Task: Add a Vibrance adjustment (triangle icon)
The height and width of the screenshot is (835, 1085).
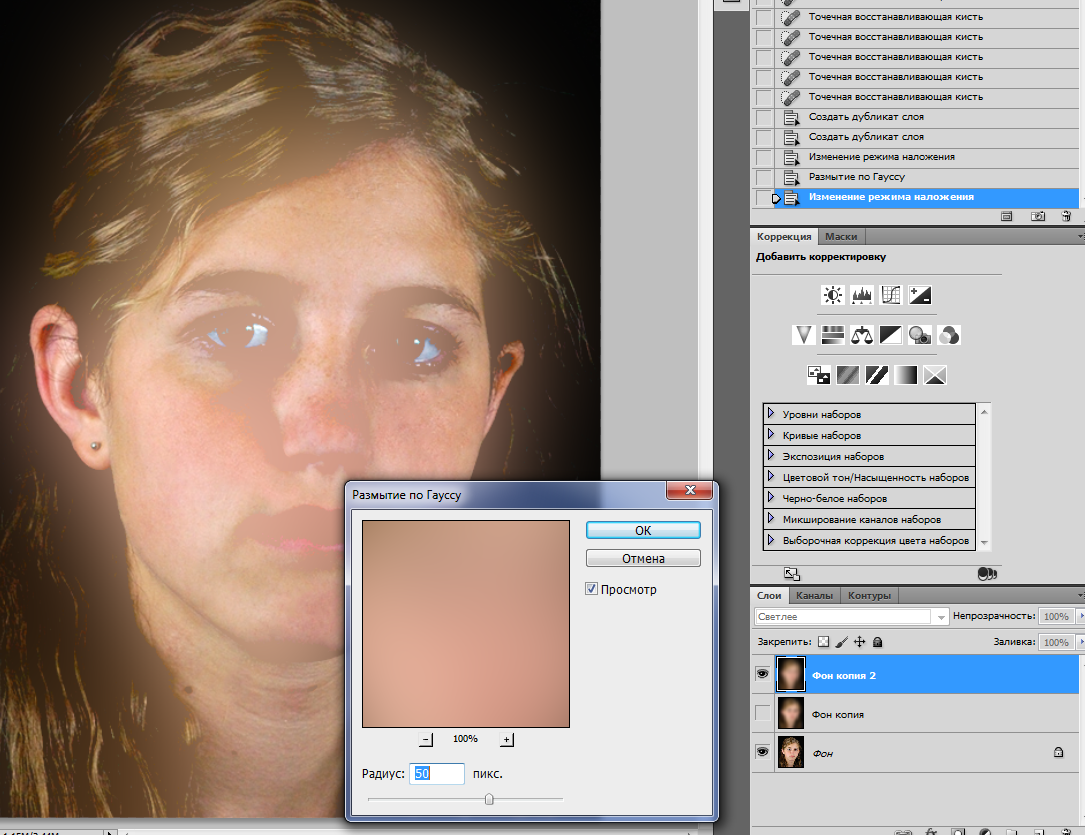Action: [803, 336]
